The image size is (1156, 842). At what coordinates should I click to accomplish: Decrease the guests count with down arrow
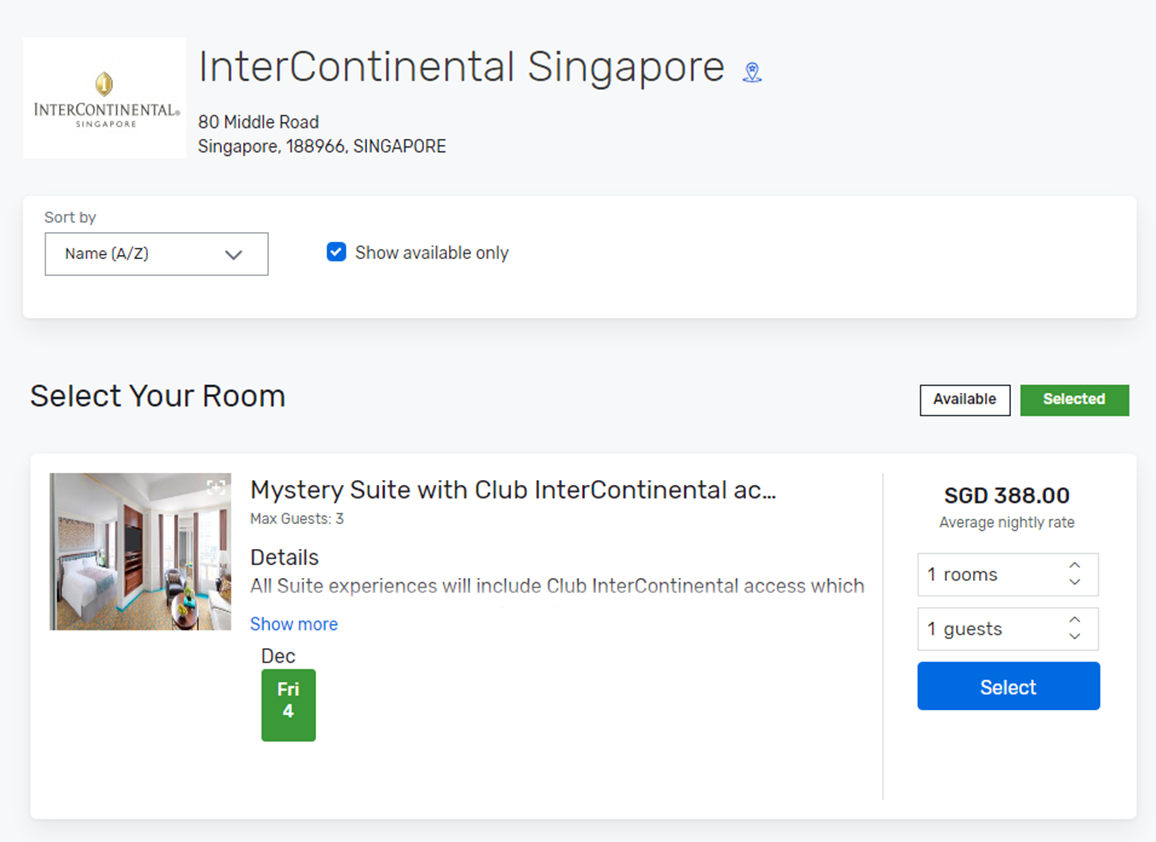pyautogui.click(x=1075, y=637)
